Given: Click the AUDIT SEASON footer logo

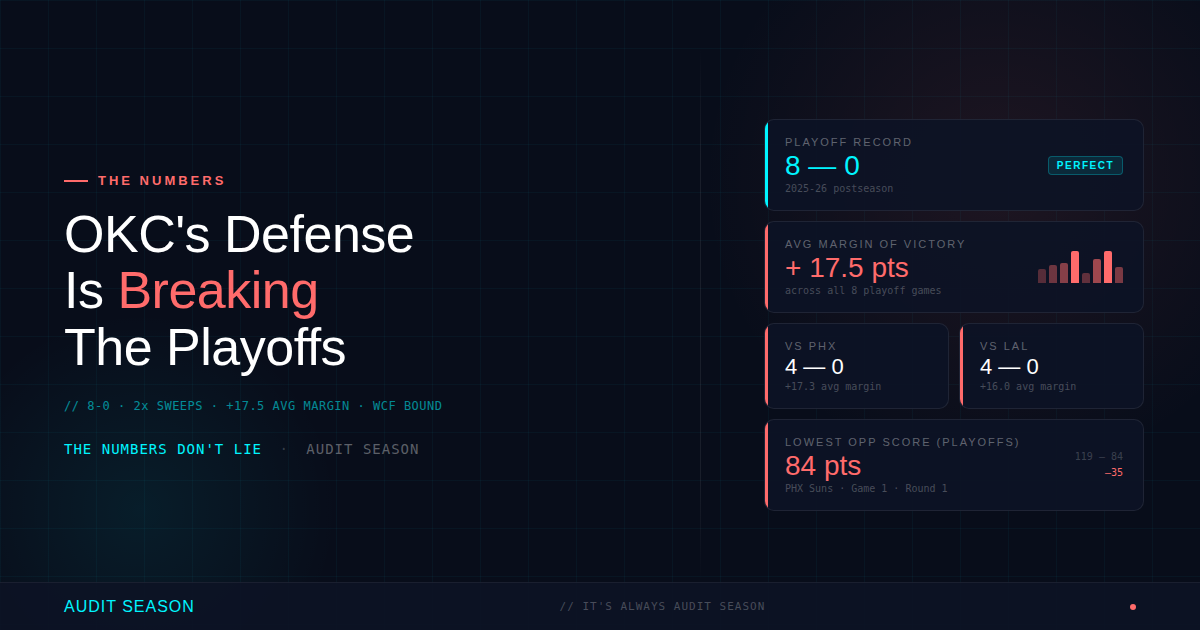Looking at the screenshot, I should coord(129,607).
